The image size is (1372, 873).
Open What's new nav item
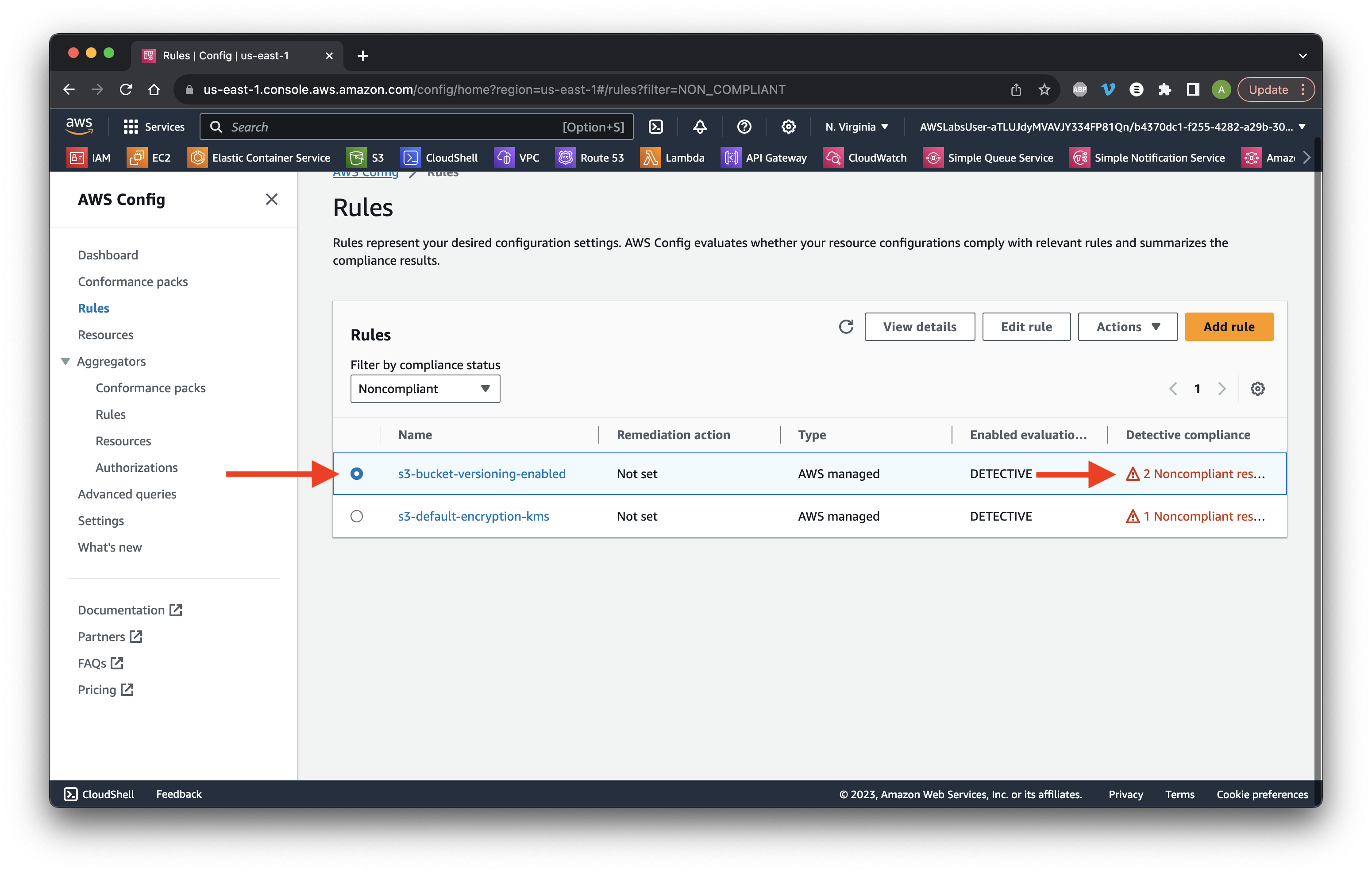click(109, 547)
